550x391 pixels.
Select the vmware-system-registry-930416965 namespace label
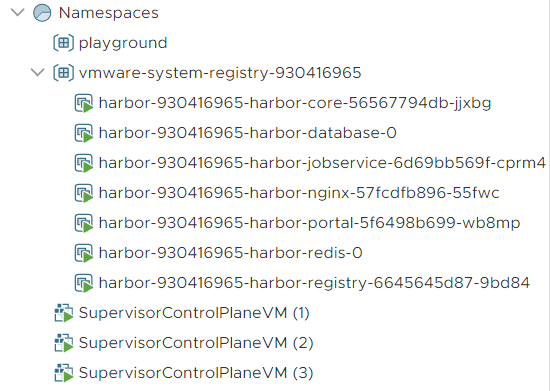(x=220, y=73)
